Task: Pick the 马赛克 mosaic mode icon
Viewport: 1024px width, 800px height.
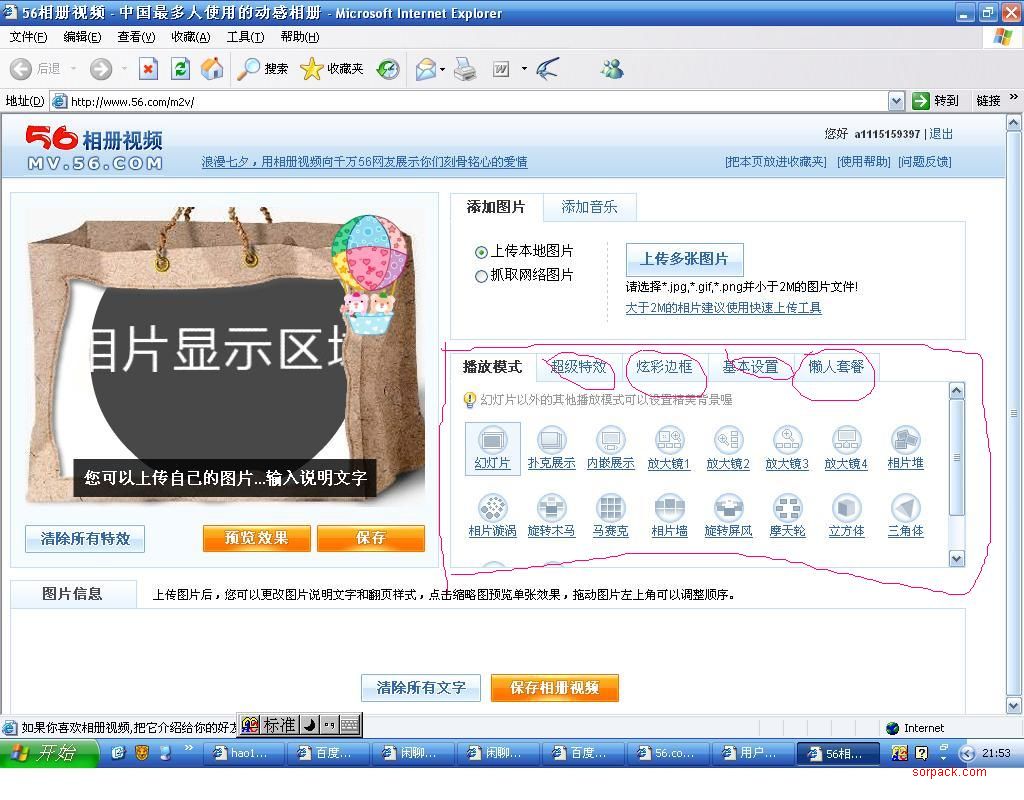Action: (610, 508)
